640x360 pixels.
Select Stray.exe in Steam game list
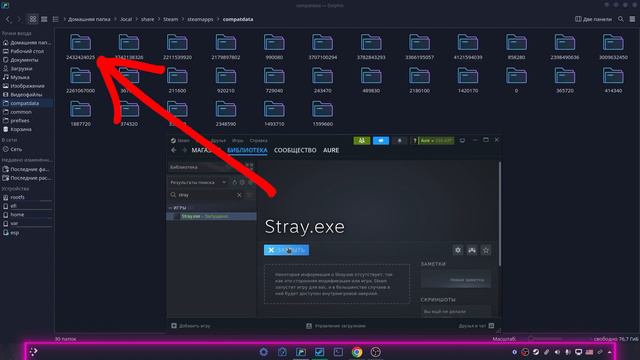pos(211,216)
